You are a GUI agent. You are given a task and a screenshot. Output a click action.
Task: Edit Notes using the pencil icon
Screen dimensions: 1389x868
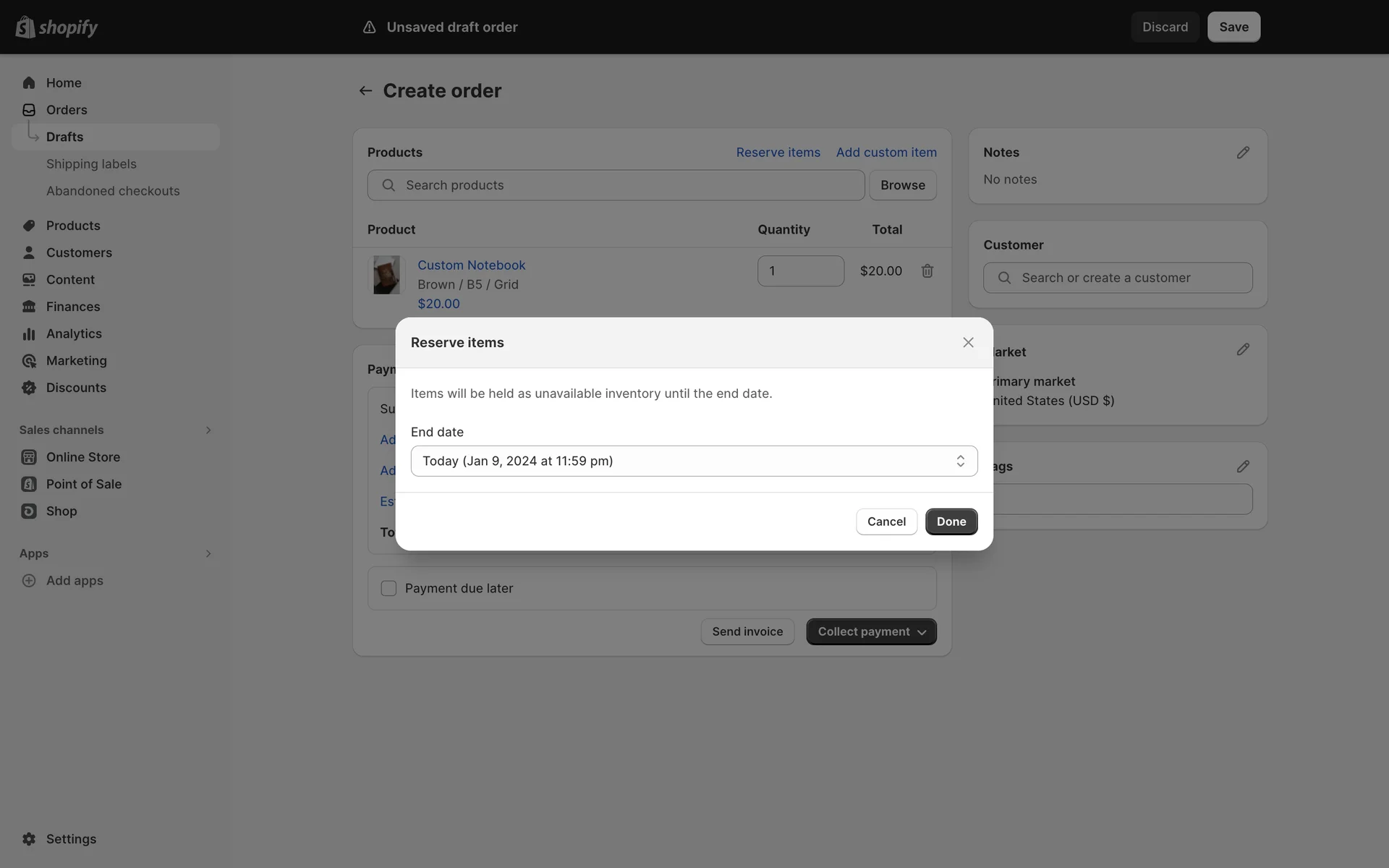[x=1242, y=153]
